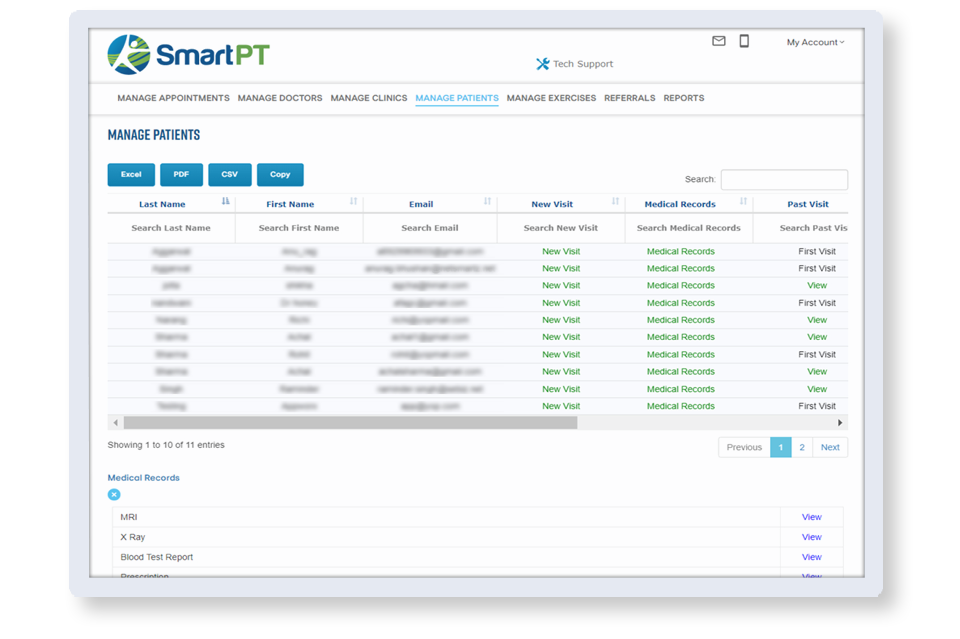
Task: Go to the Referrals menu item
Action: pos(629,98)
